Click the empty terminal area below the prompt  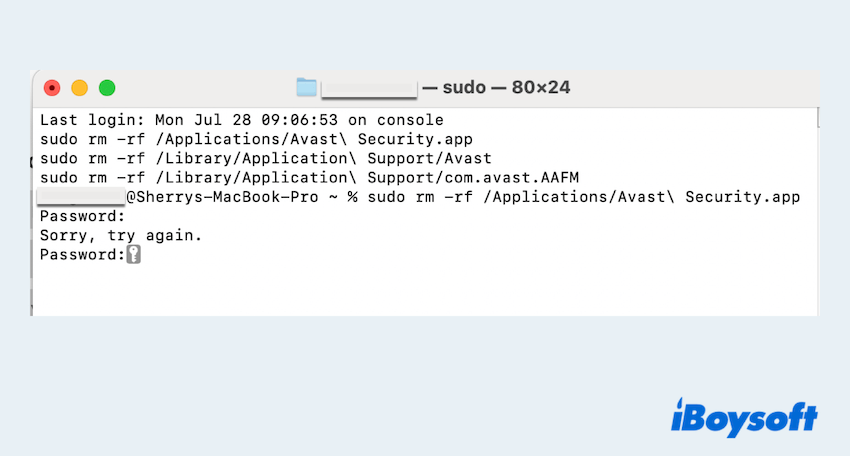point(420,290)
